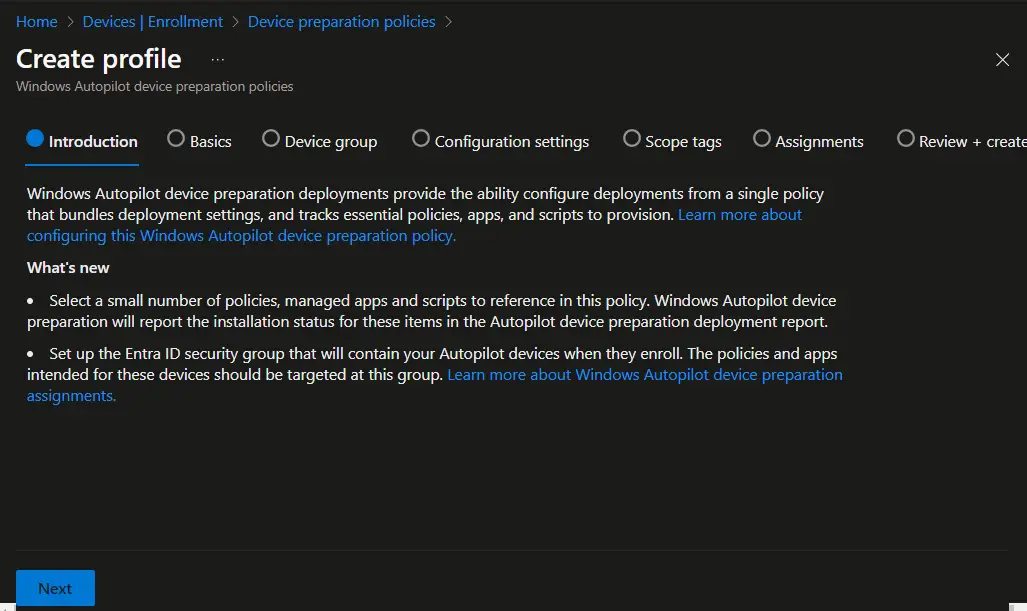
Task: Select the Scope tags step
Action: click(682, 141)
